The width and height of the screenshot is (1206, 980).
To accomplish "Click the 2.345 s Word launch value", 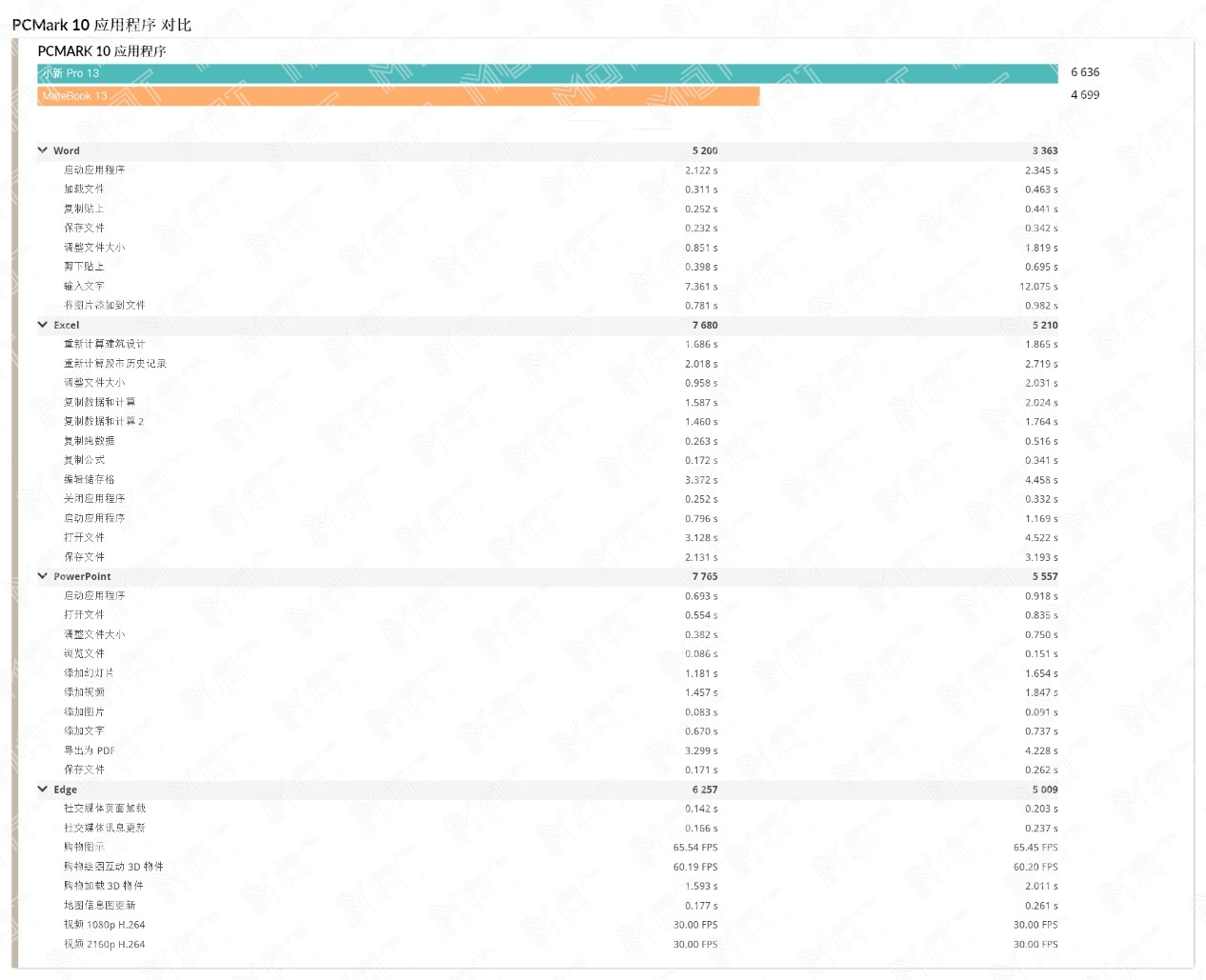I will click(x=1042, y=170).
